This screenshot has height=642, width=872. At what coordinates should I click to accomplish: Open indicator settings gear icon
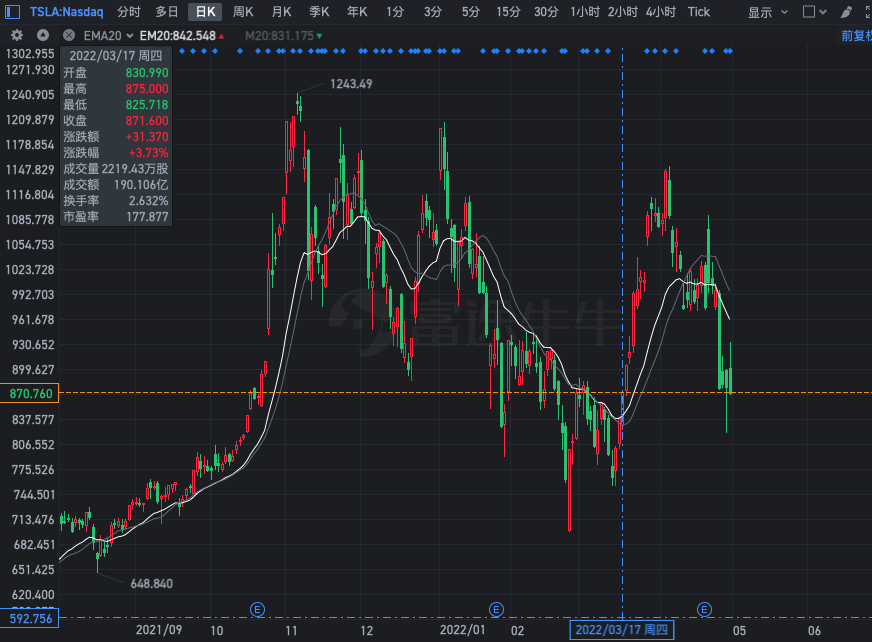17,36
